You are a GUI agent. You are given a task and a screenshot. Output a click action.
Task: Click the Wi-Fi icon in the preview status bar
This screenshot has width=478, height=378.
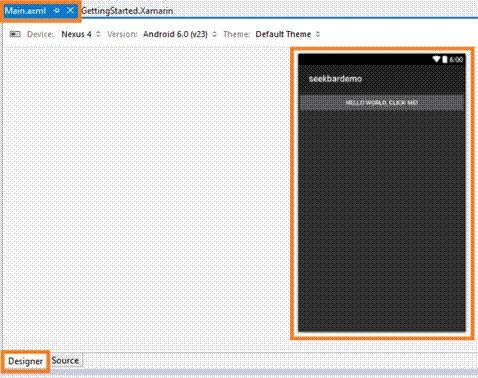436,59
